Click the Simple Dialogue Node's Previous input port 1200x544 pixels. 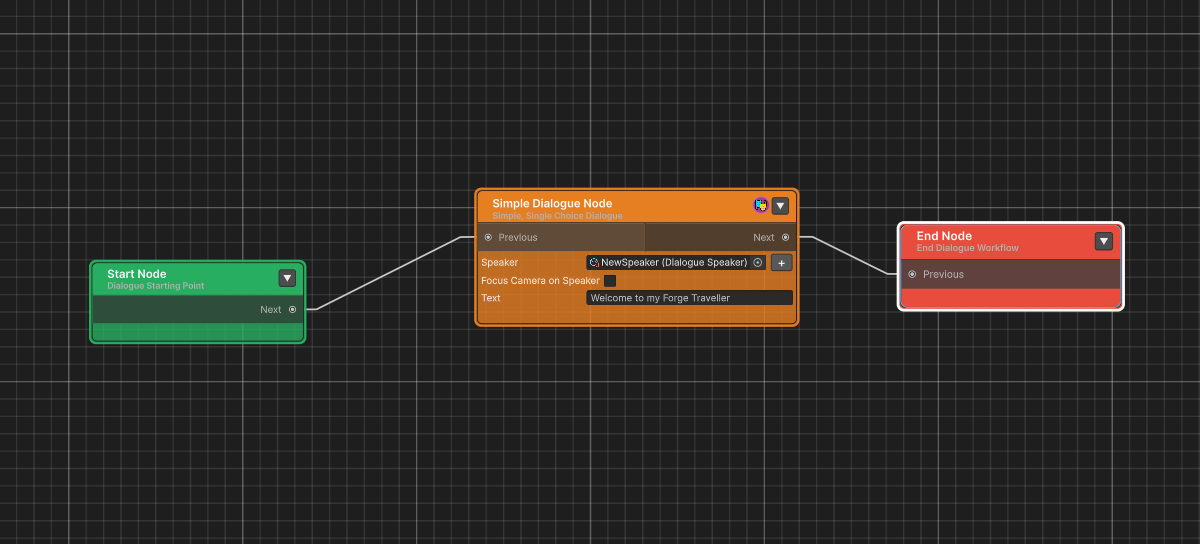click(488, 238)
